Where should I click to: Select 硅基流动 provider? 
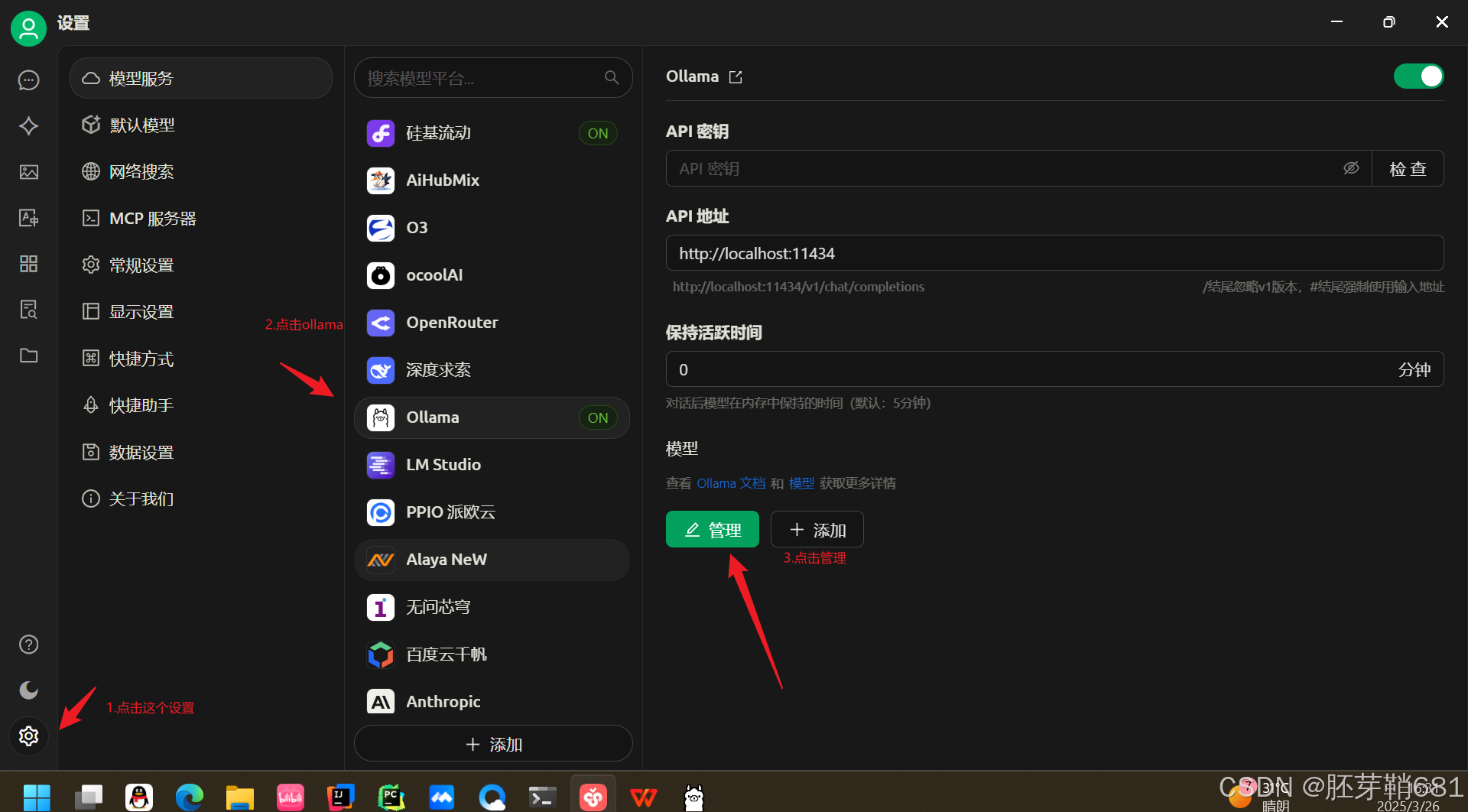click(x=492, y=133)
